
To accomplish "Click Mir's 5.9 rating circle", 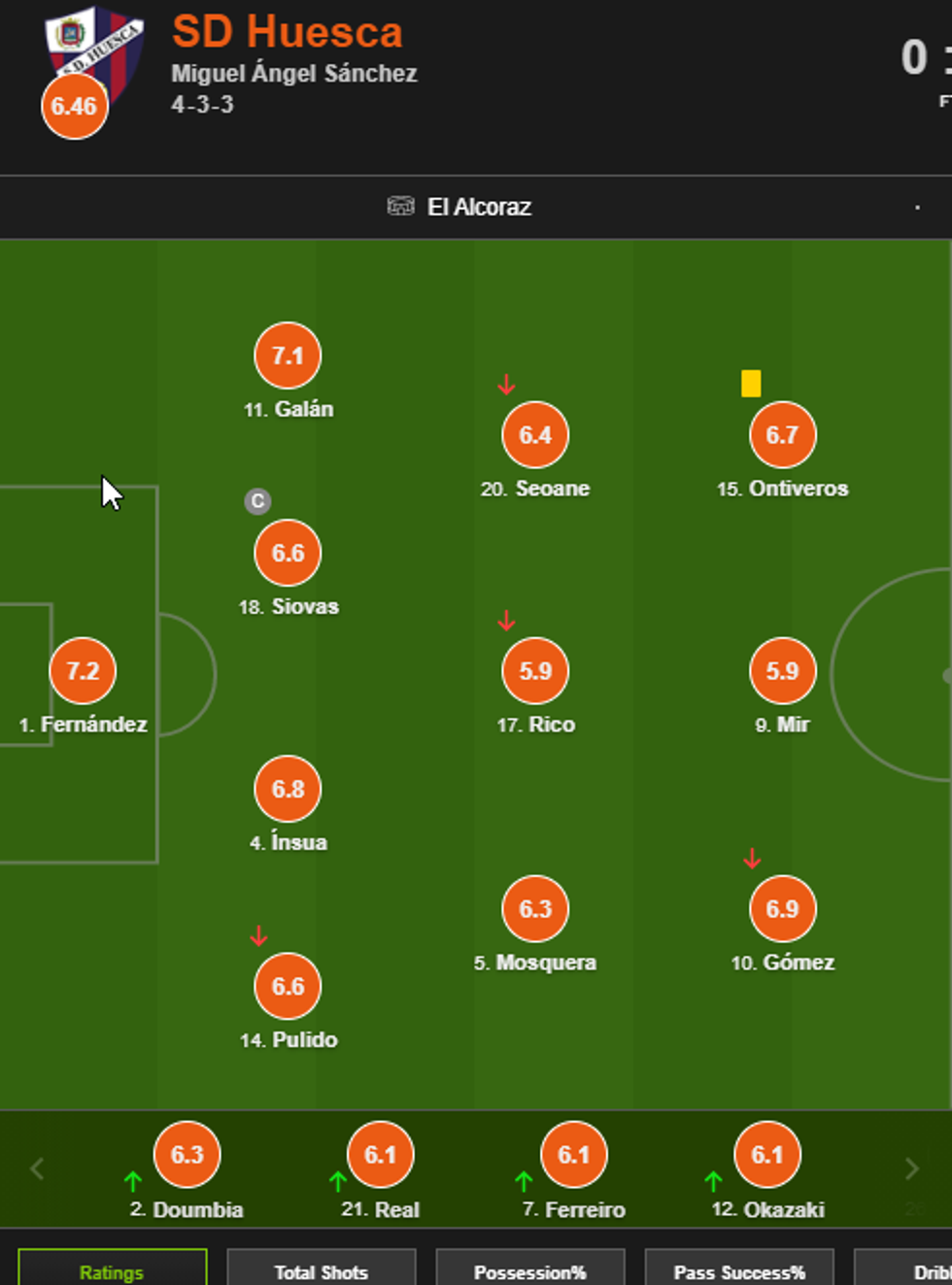I will pyautogui.click(x=782, y=670).
